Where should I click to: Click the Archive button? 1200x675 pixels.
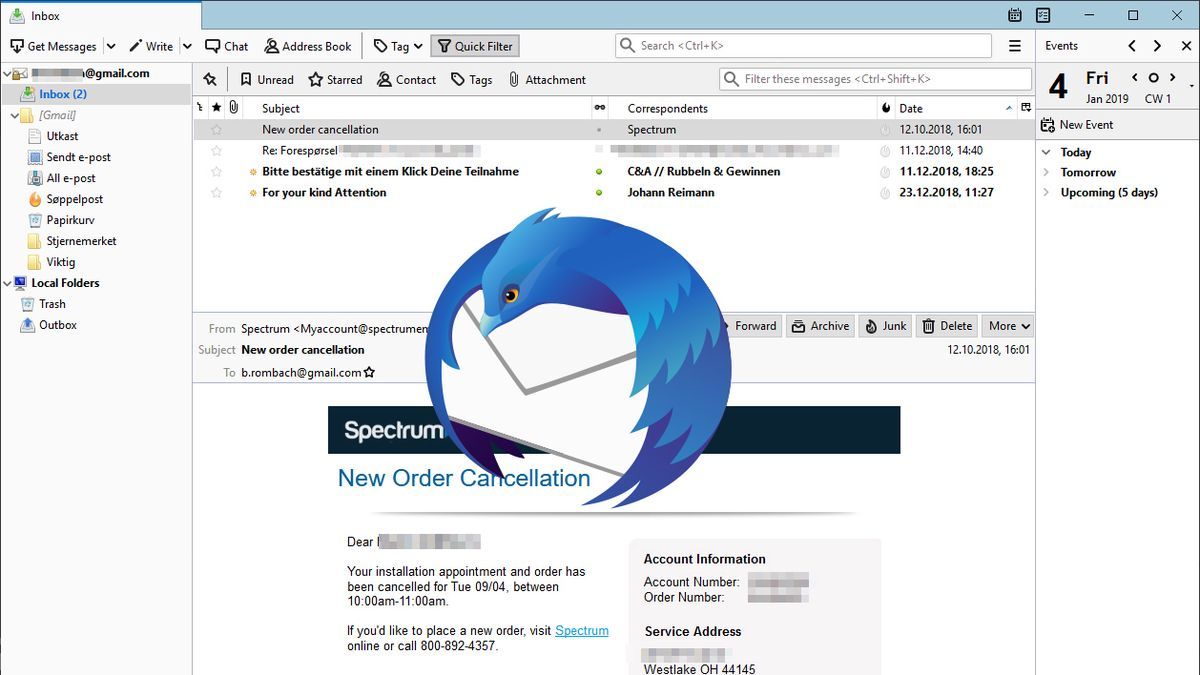pos(821,326)
